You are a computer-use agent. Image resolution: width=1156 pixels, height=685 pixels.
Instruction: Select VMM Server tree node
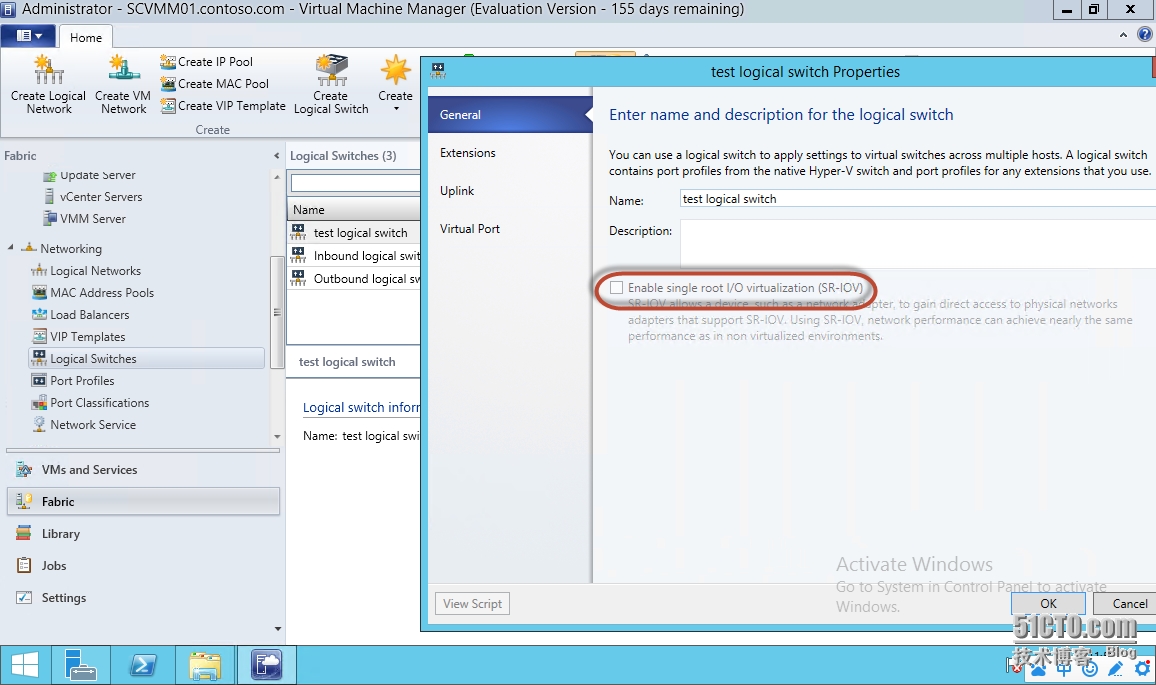(84, 219)
